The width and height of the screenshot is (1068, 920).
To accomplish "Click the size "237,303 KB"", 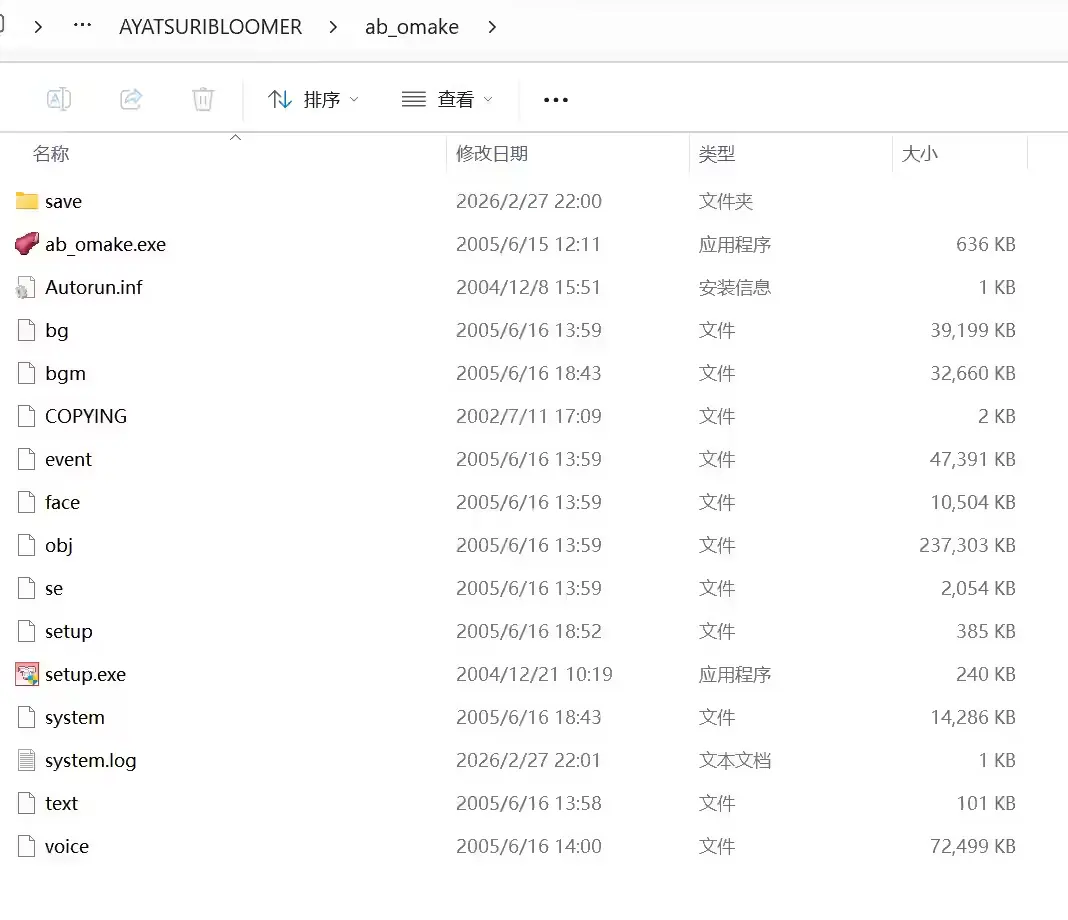I will coord(967,545).
